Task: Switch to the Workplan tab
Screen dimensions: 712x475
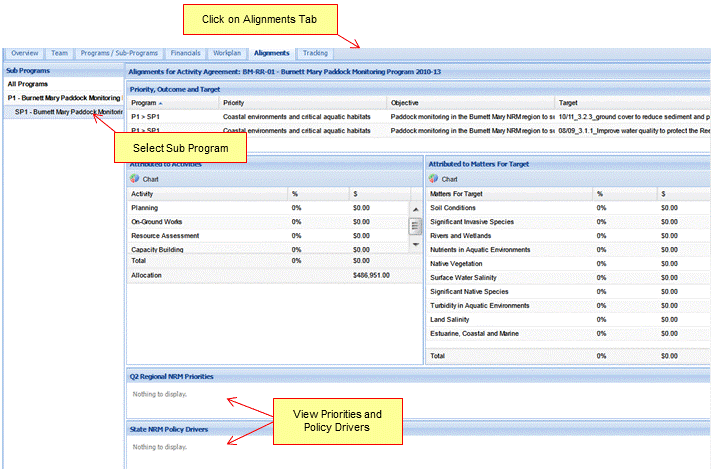Action: pyautogui.click(x=227, y=53)
